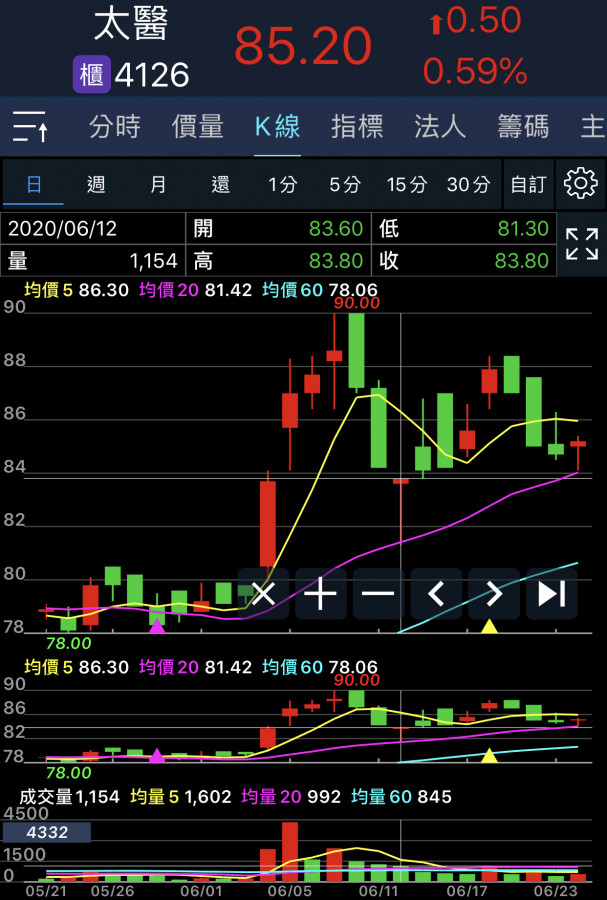The width and height of the screenshot is (607, 900).
Task: Select 週 weekly period
Action: click(96, 184)
